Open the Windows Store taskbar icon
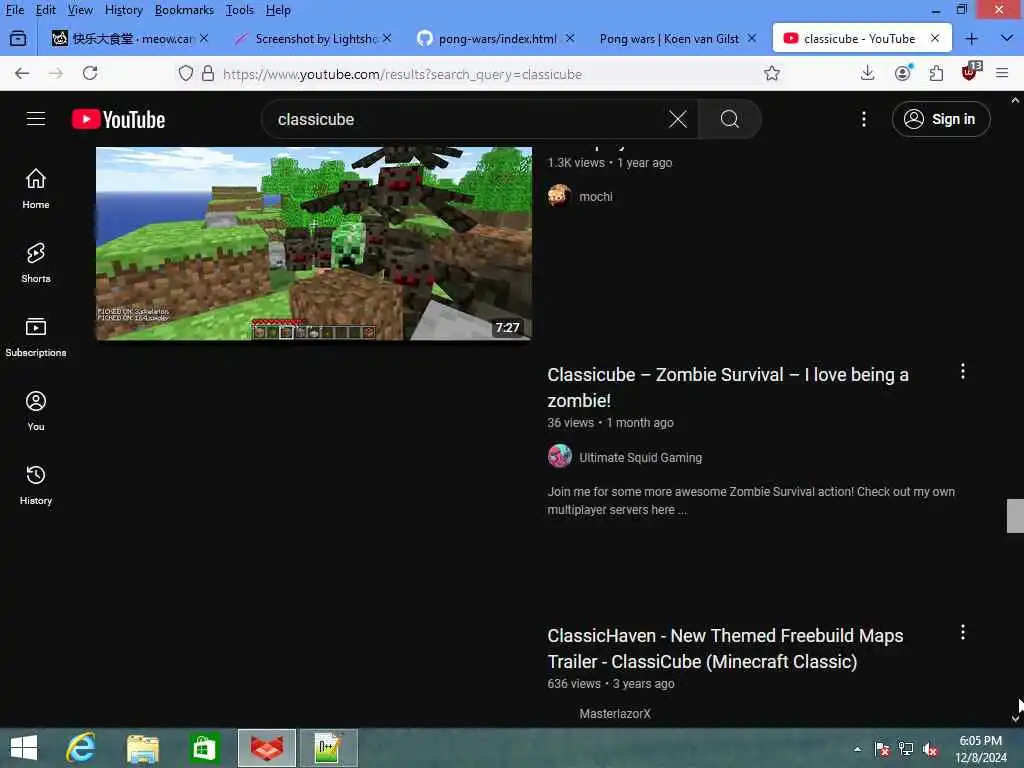The height and width of the screenshot is (768, 1024). tap(204, 748)
